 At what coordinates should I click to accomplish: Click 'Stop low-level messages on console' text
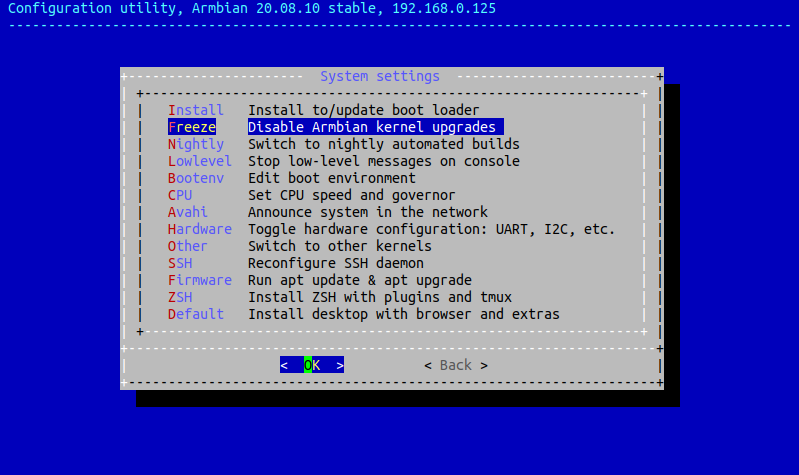coord(384,161)
